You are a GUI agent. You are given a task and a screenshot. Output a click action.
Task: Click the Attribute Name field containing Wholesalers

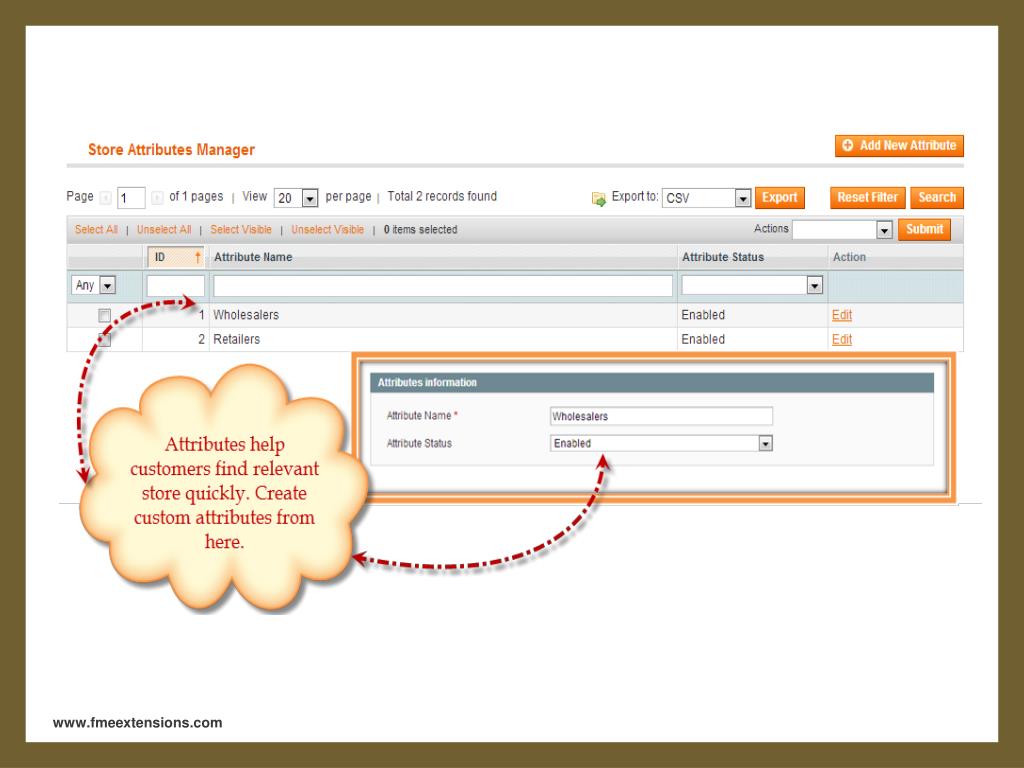click(662, 416)
